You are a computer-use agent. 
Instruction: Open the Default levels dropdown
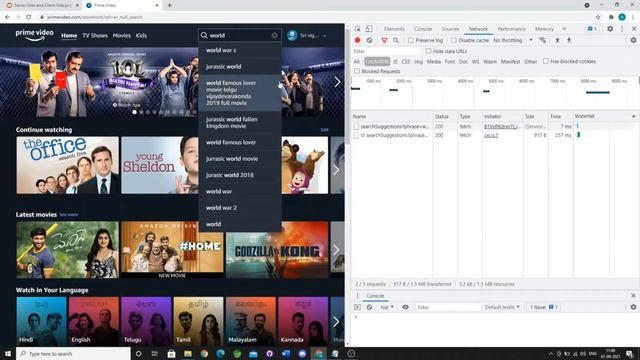coord(502,307)
